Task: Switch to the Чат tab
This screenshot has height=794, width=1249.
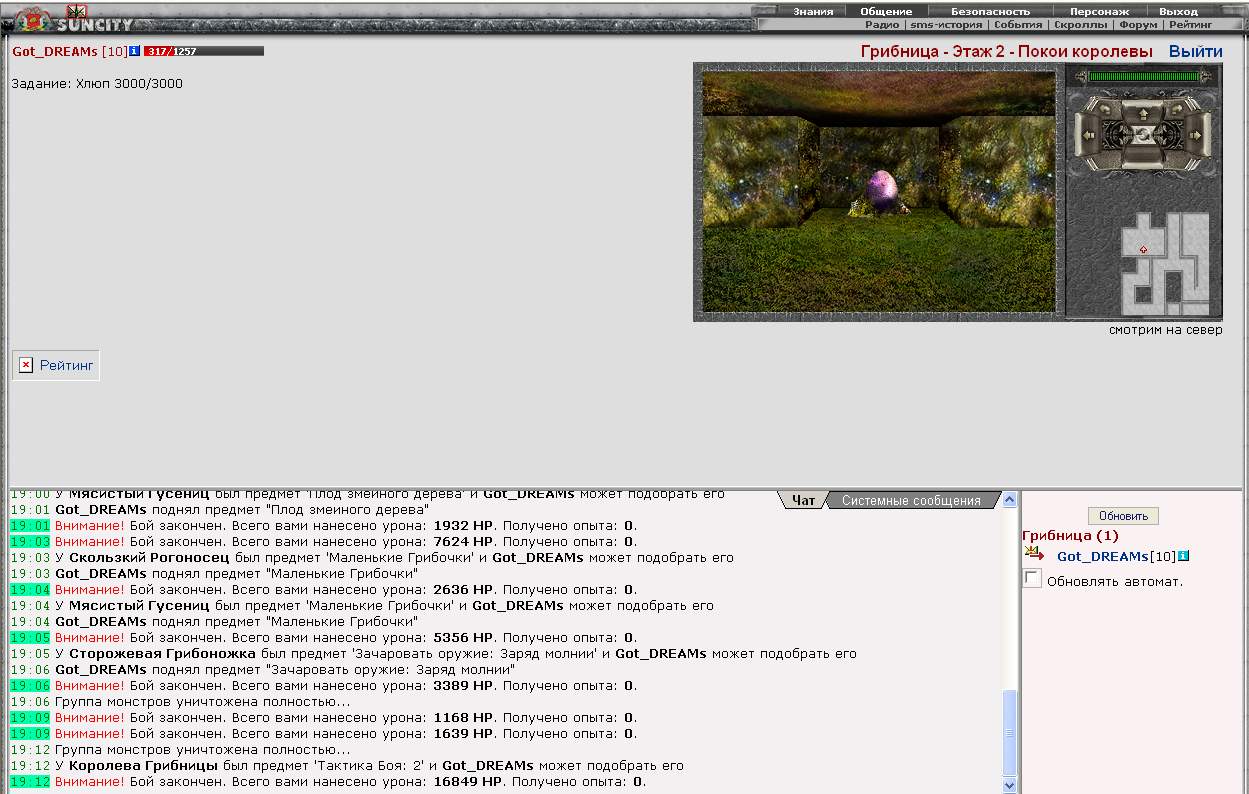Action: (x=803, y=500)
